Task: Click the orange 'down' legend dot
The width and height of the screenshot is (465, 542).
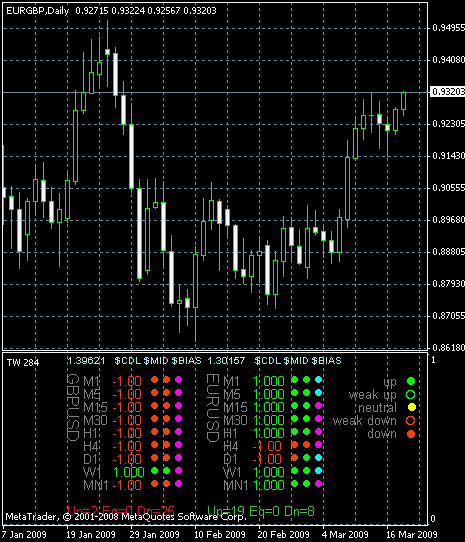Action: [x=411, y=433]
